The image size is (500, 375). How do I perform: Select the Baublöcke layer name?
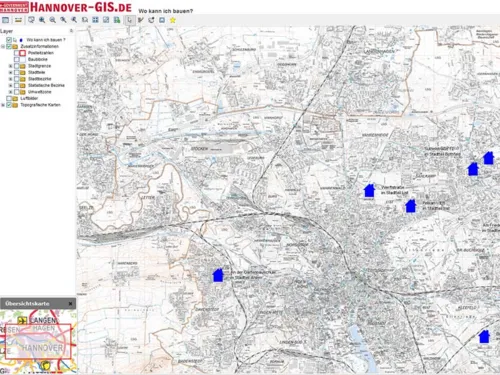point(38,59)
